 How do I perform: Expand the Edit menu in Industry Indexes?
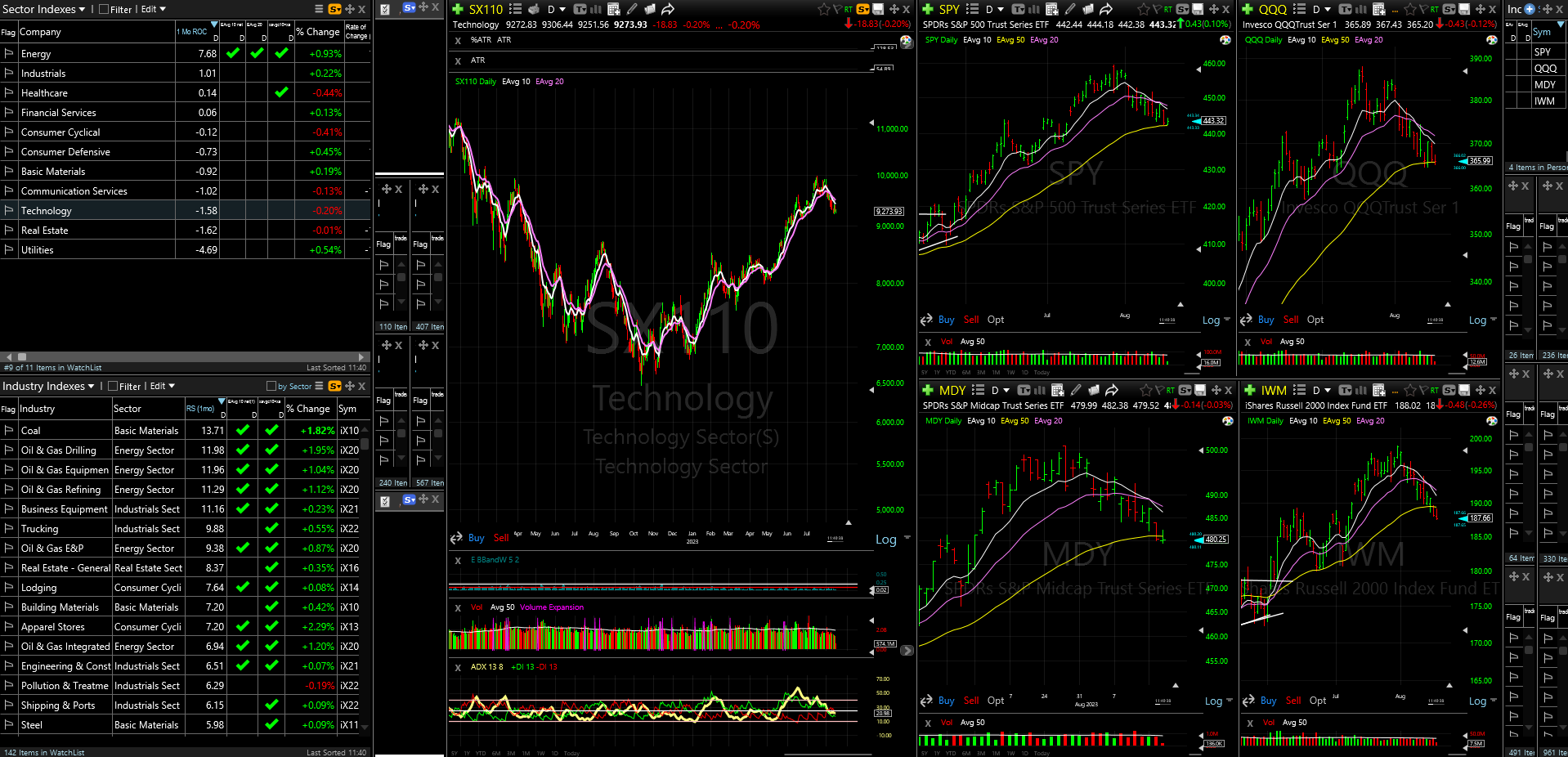(163, 386)
